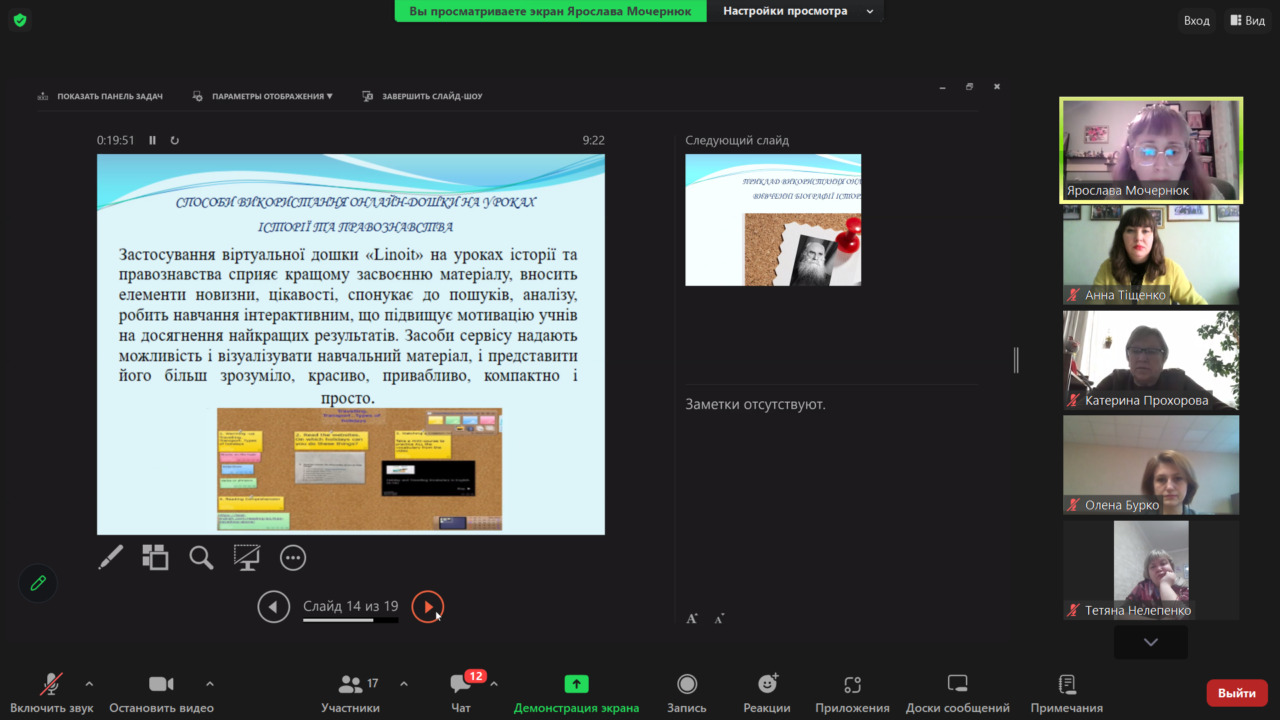This screenshot has width=1280, height=720.
Task: Leave the meeting with "Выйти"
Action: [x=1237, y=693]
